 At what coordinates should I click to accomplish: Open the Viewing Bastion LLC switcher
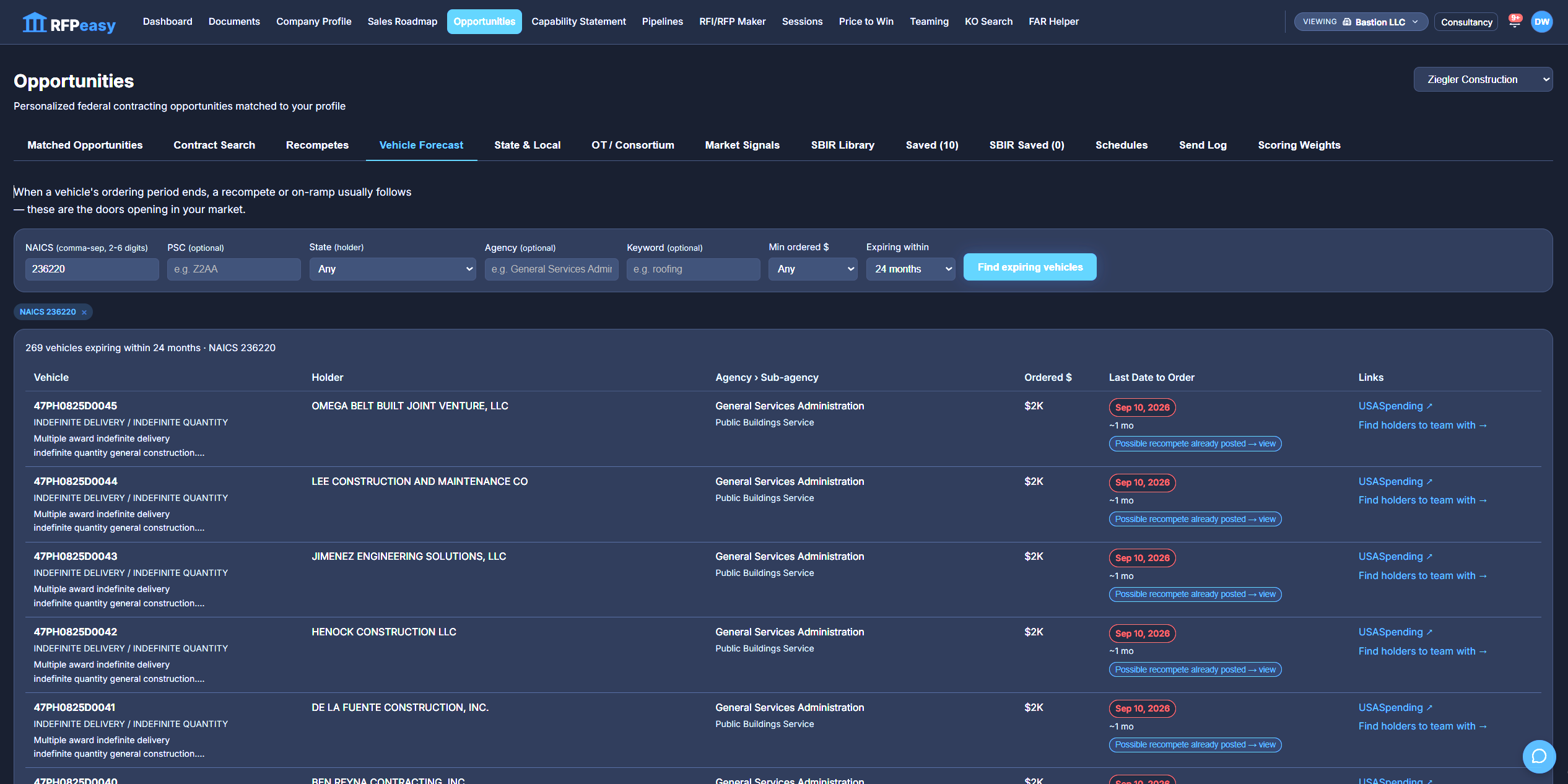(x=1361, y=22)
